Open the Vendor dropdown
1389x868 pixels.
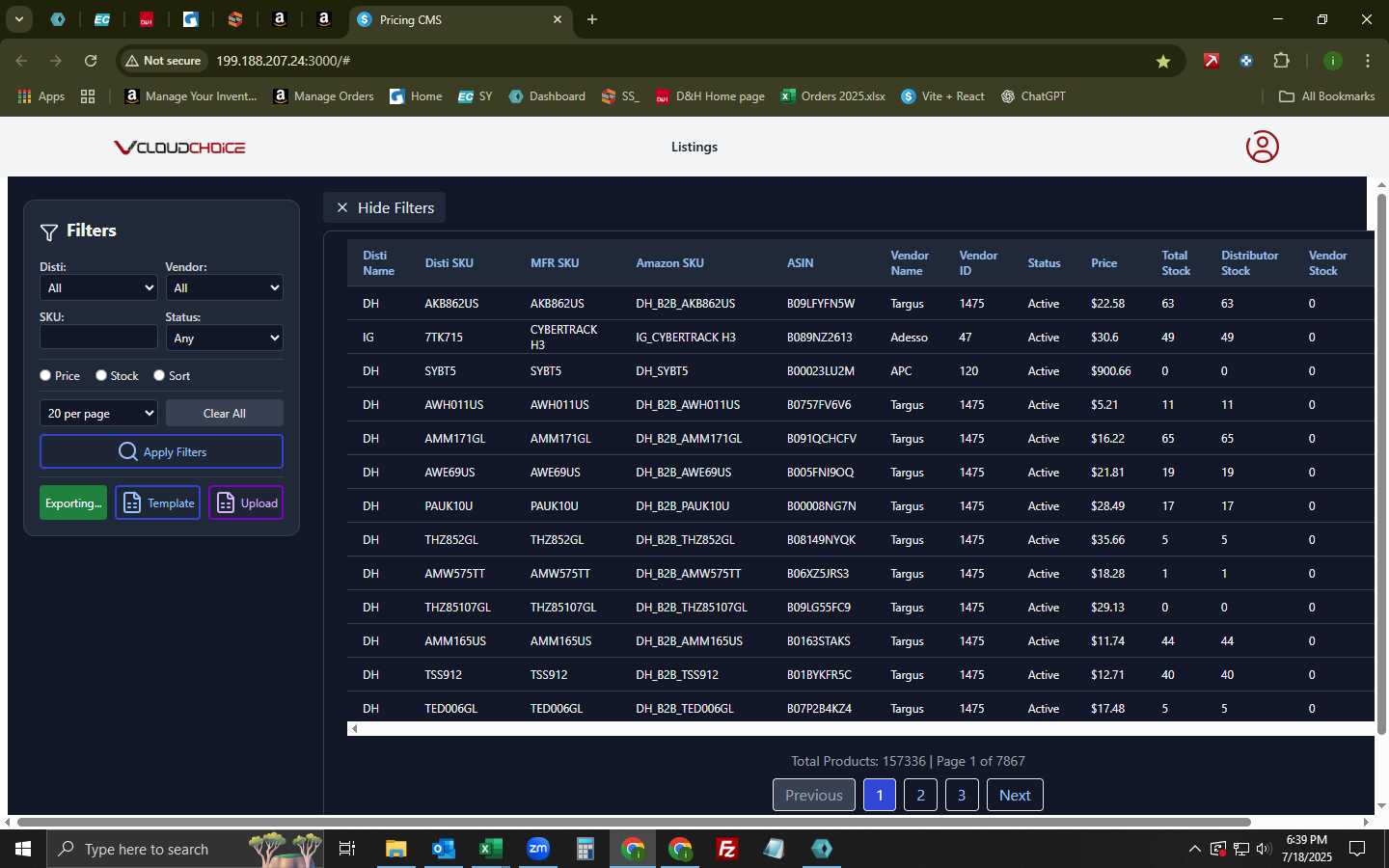coord(224,287)
